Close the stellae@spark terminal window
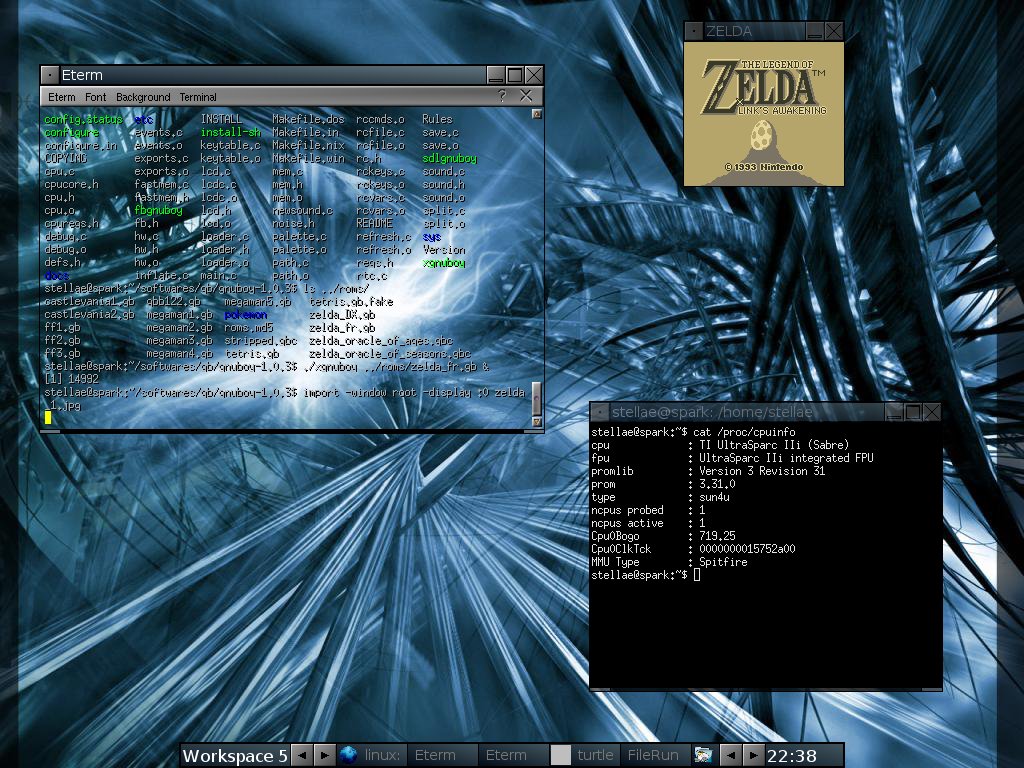 pos(932,412)
